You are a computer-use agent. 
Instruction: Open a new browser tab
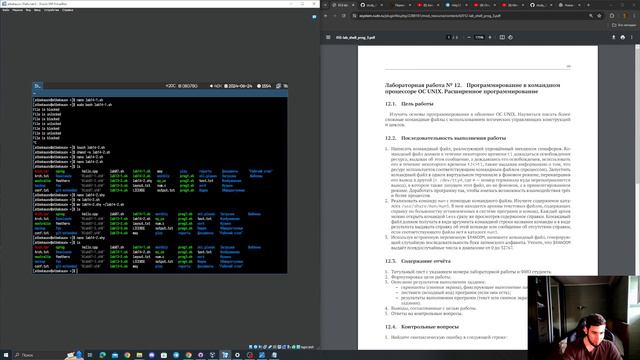[588, 5]
